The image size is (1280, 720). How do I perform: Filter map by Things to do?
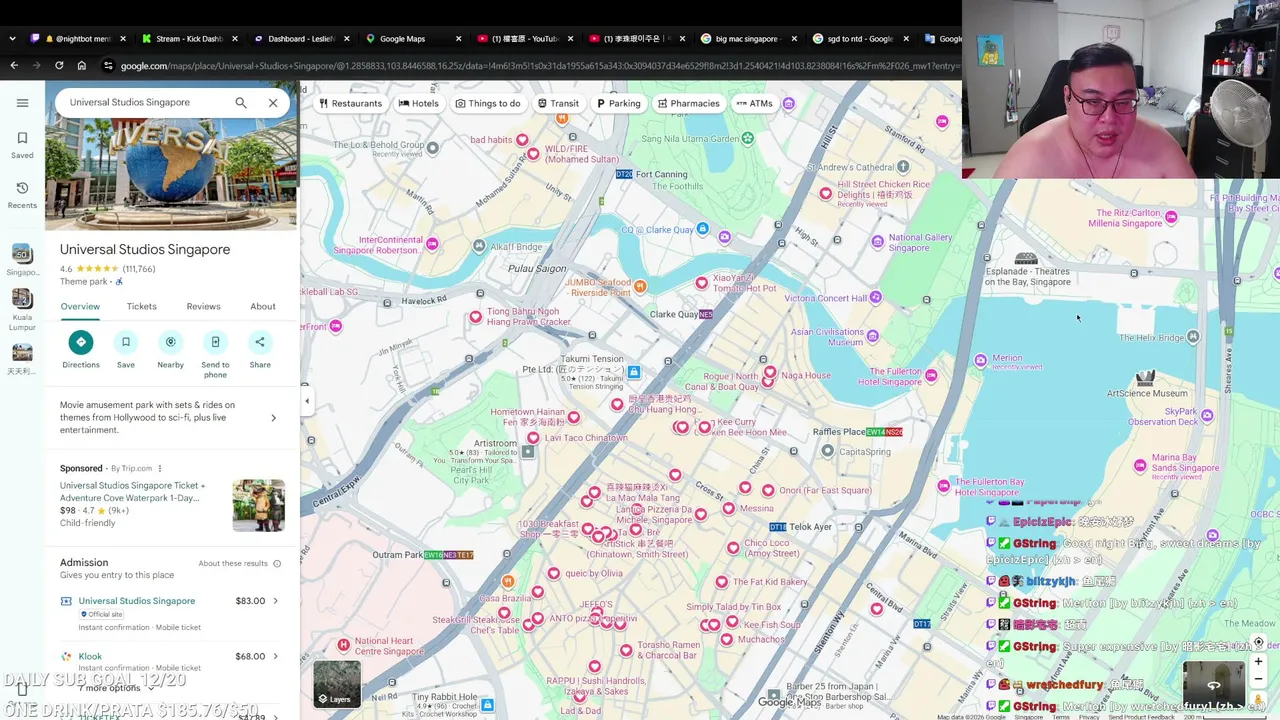[x=488, y=103]
